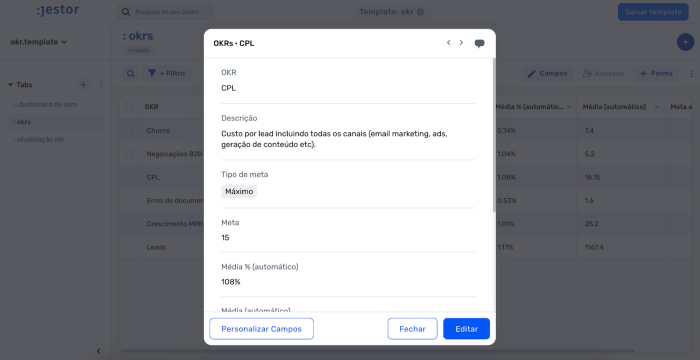Expand the okr.template workspace dropdown
The height and width of the screenshot is (360, 700).
39,42
